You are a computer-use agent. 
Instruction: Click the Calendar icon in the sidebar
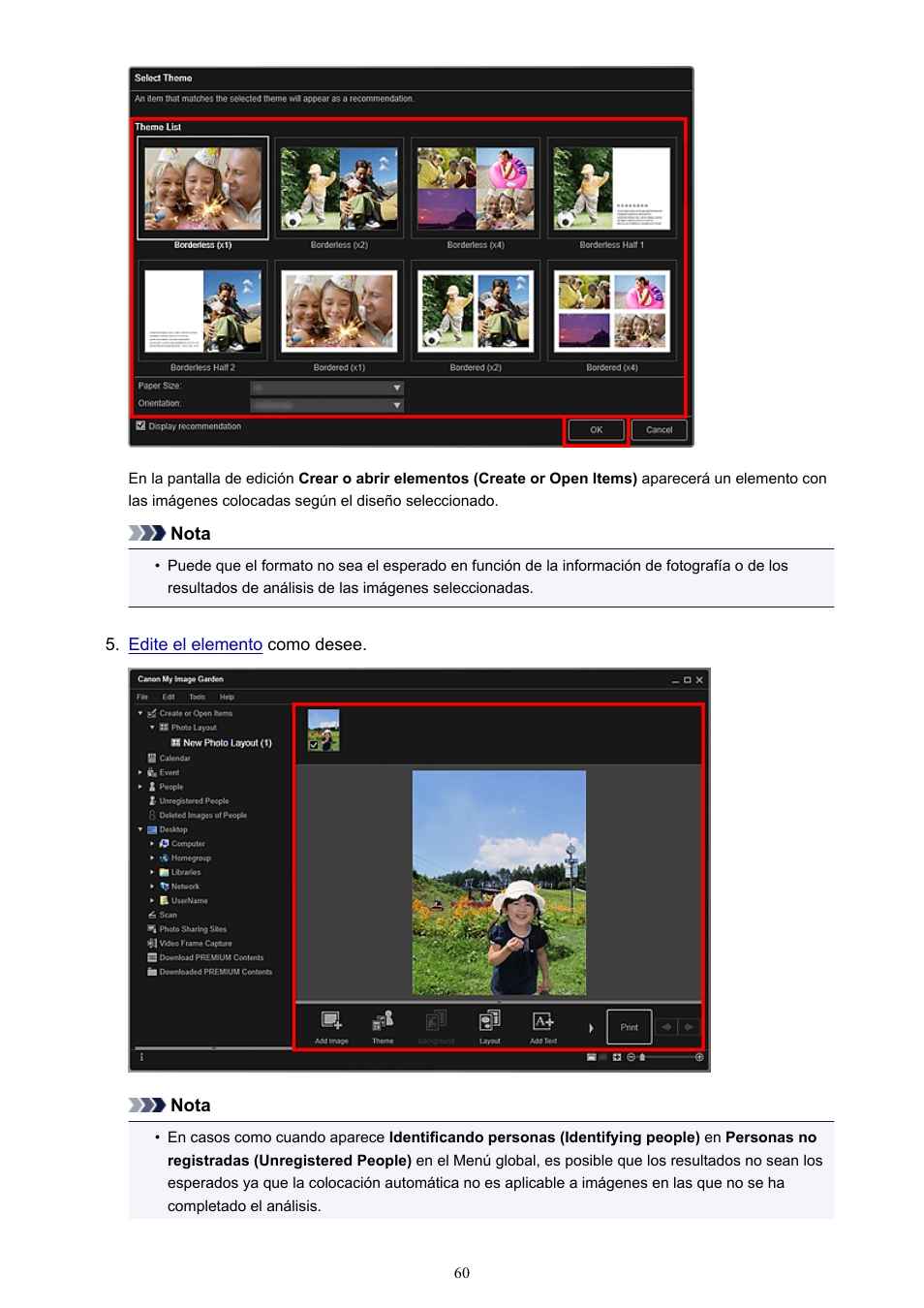coord(152,759)
